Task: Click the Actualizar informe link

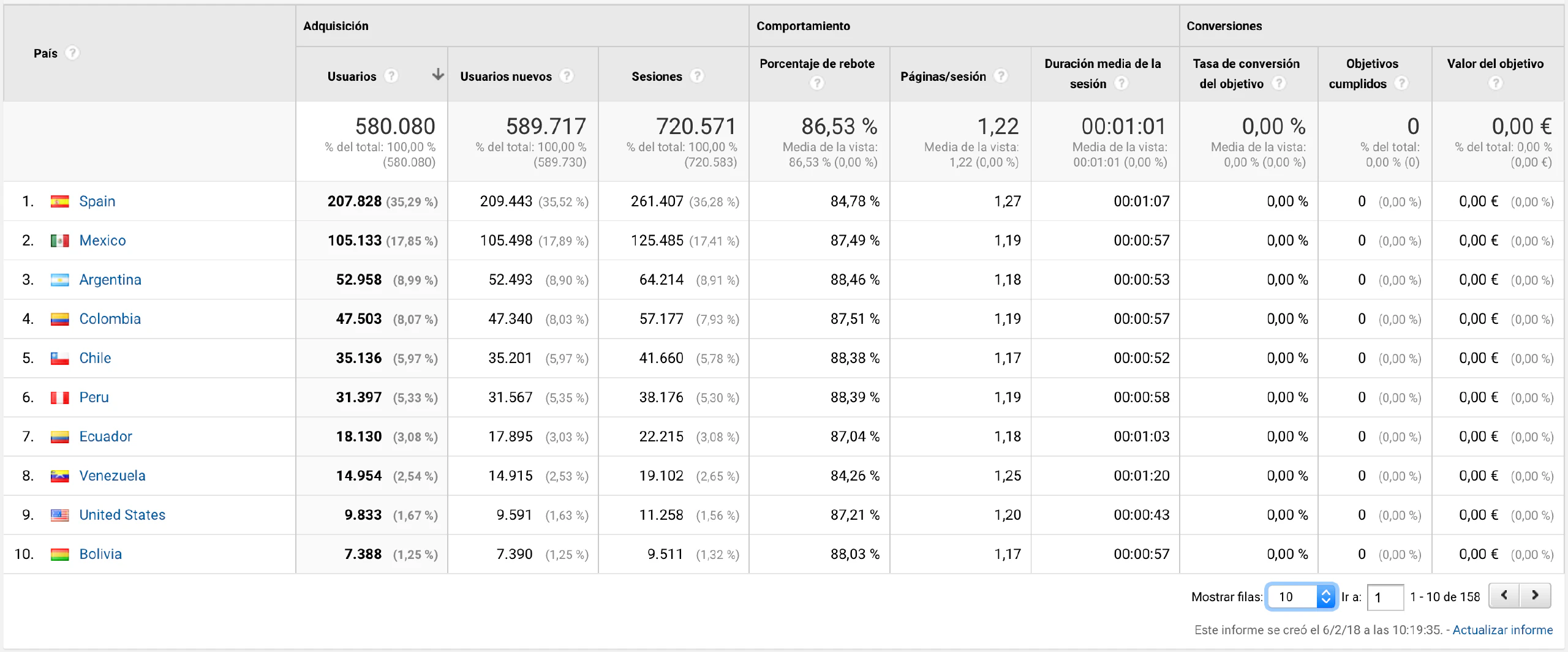Action: tap(1502, 630)
